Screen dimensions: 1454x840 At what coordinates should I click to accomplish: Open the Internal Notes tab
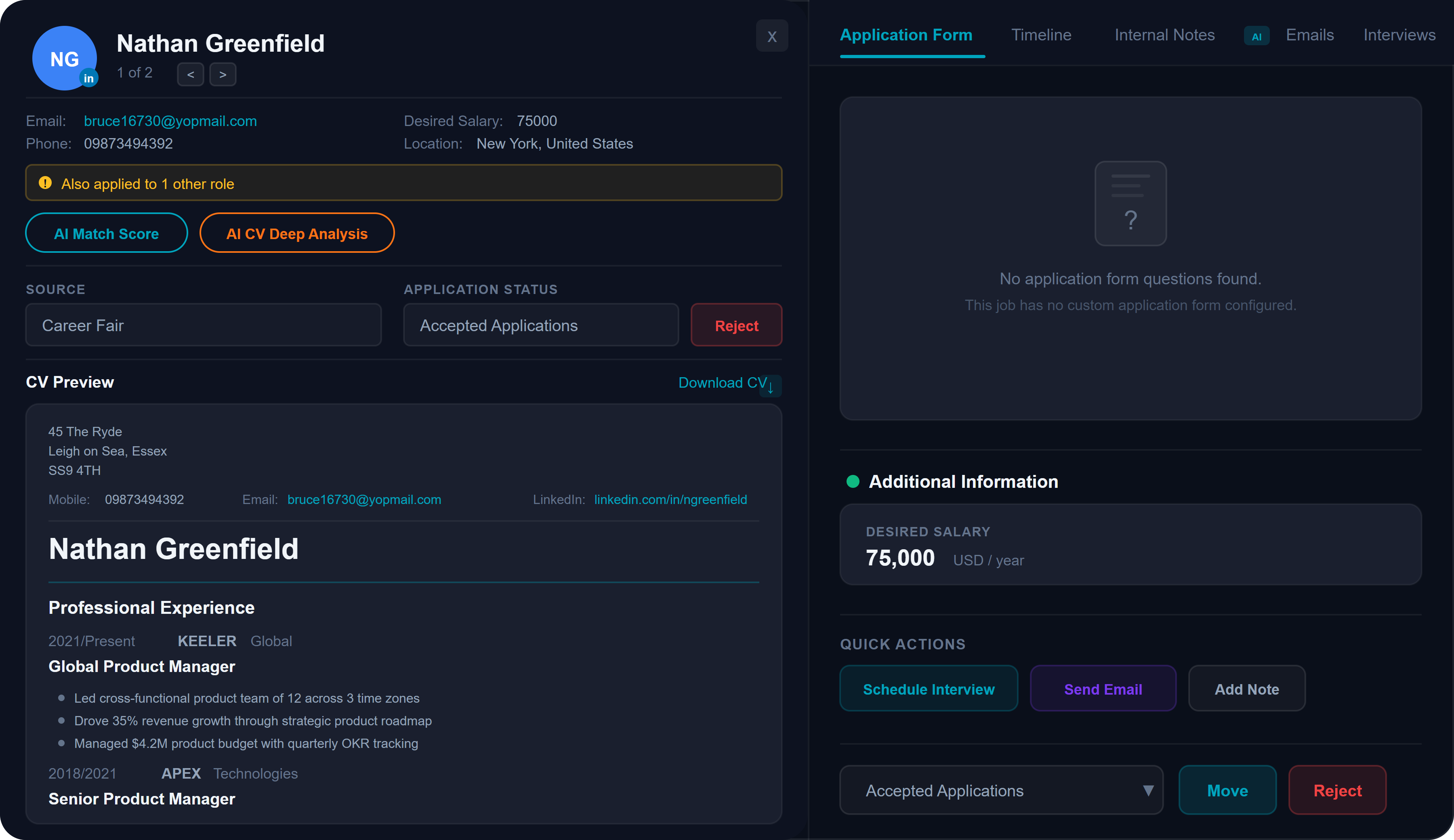tap(1164, 35)
